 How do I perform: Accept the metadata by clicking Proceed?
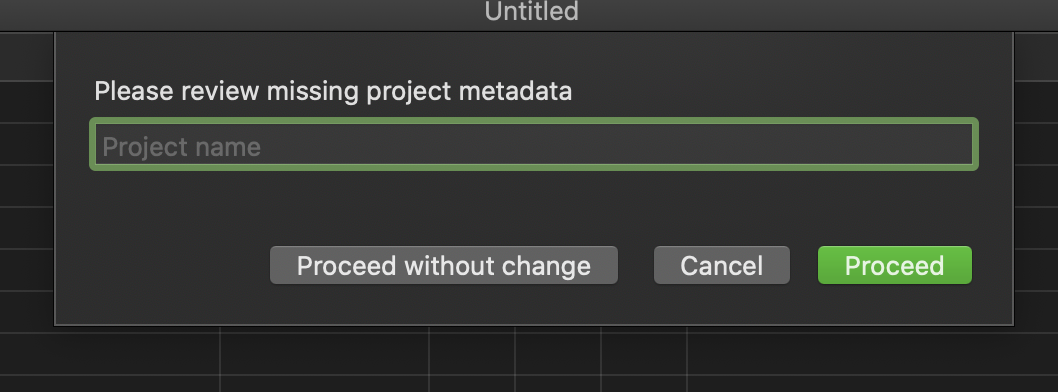[895, 265]
